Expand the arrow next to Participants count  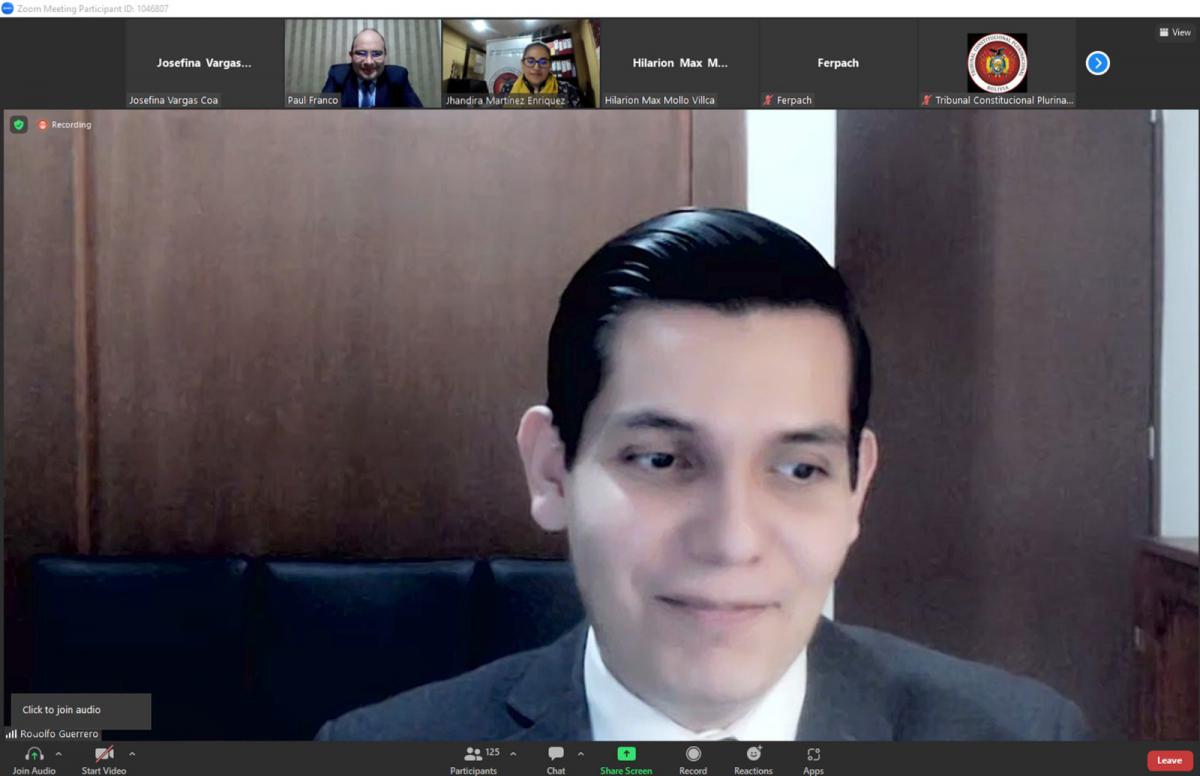coord(513,754)
